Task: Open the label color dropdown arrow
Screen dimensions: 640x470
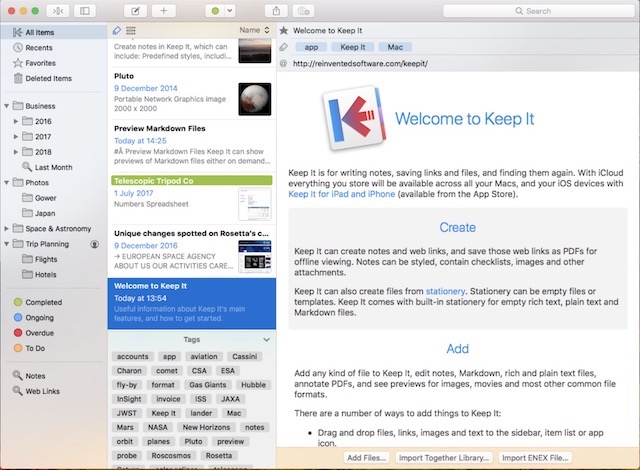Action: pos(230,11)
